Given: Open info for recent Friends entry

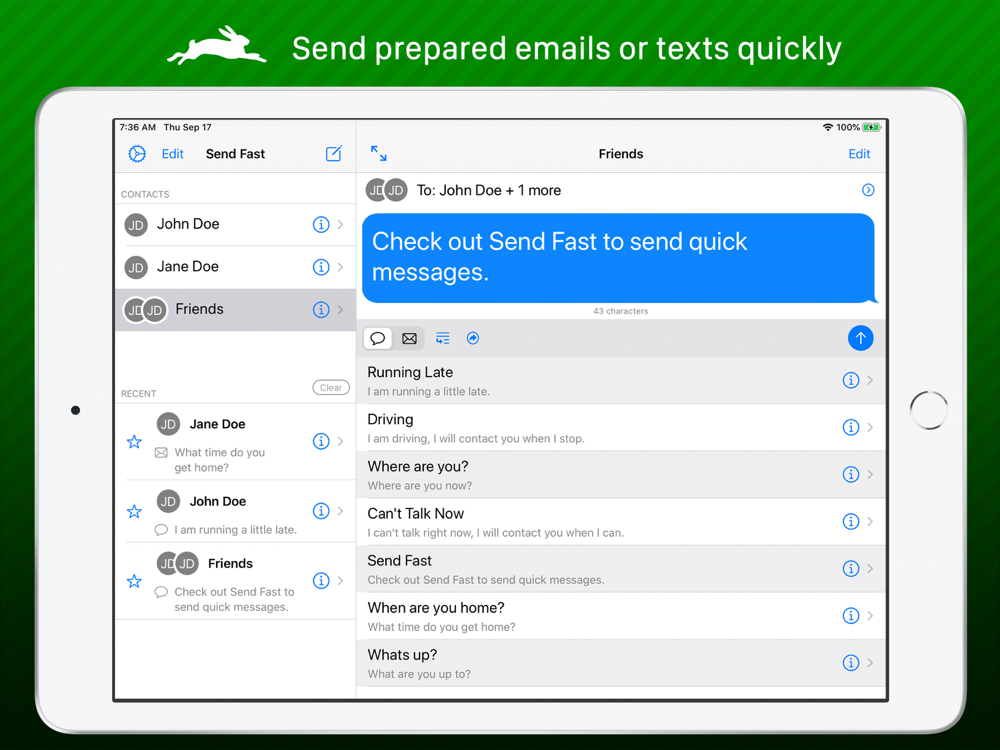Looking at the screenshot, I should [321, 580].
